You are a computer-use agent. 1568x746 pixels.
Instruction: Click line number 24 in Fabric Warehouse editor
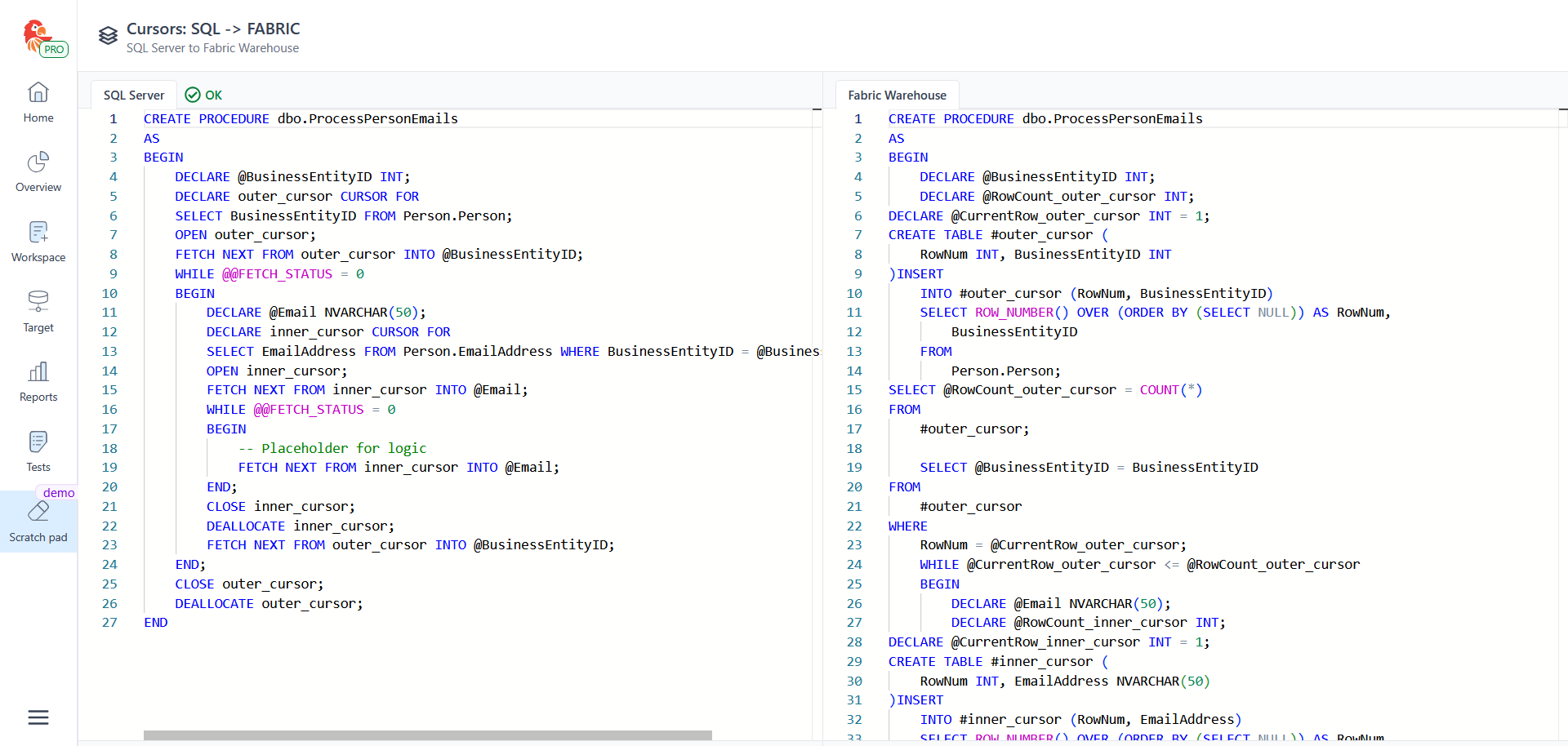pyautogui.click(x=854, y=565)
